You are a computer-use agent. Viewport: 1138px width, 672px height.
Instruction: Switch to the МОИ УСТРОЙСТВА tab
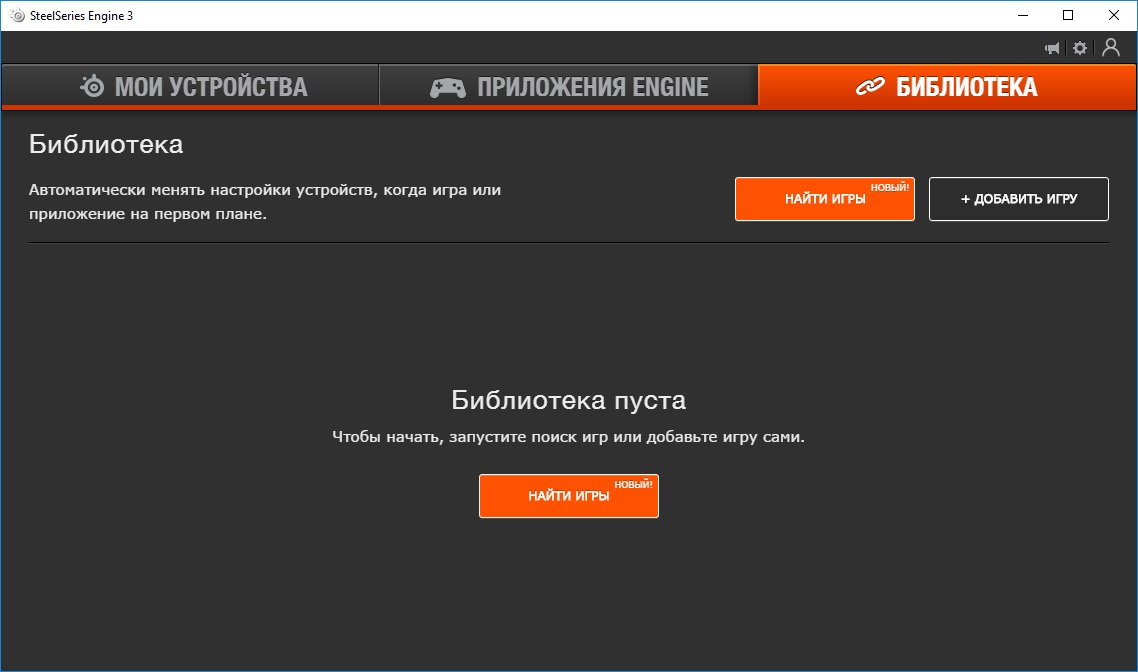coord(190,86)
